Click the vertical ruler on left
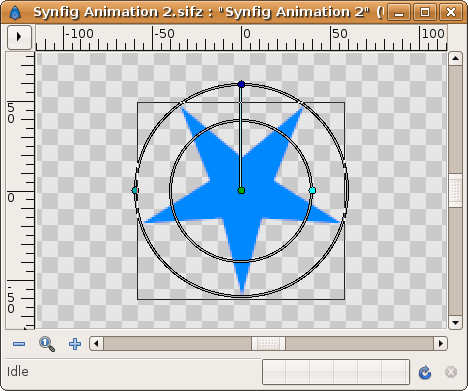This screenshot has height=391, width=468. click(21, 190)
